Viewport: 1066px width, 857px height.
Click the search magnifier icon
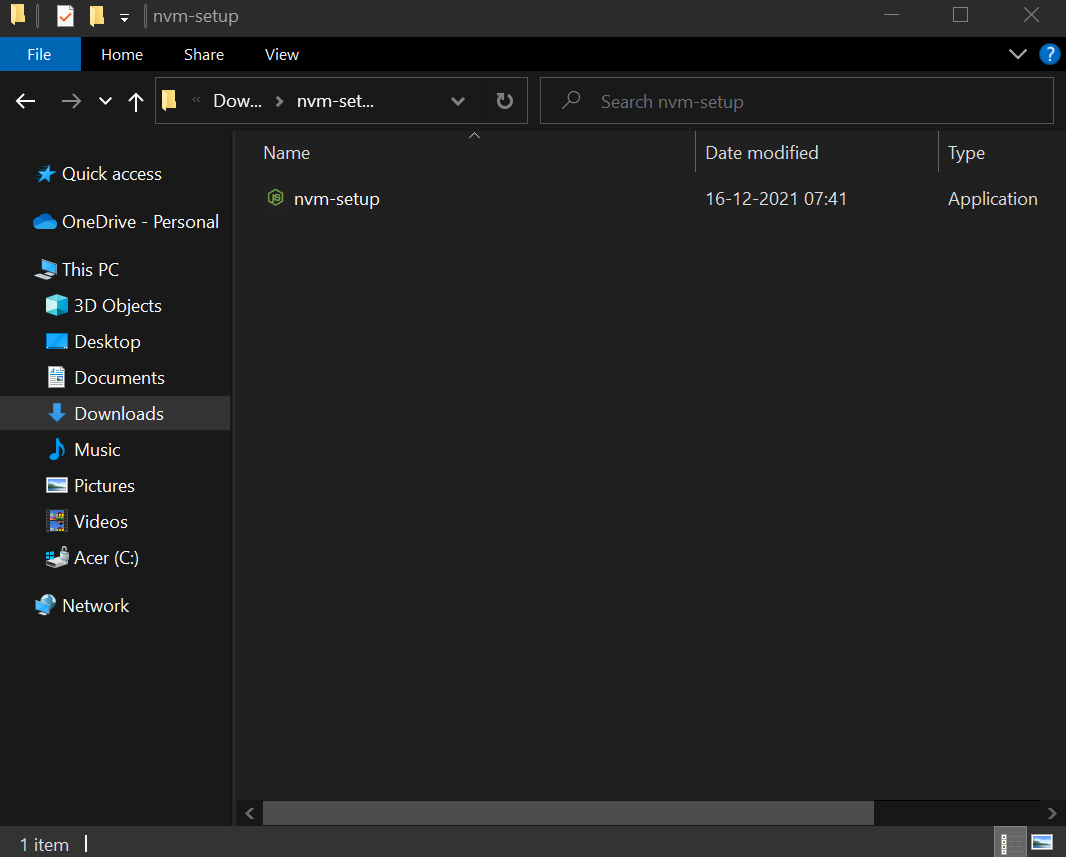tap(571, 101)
